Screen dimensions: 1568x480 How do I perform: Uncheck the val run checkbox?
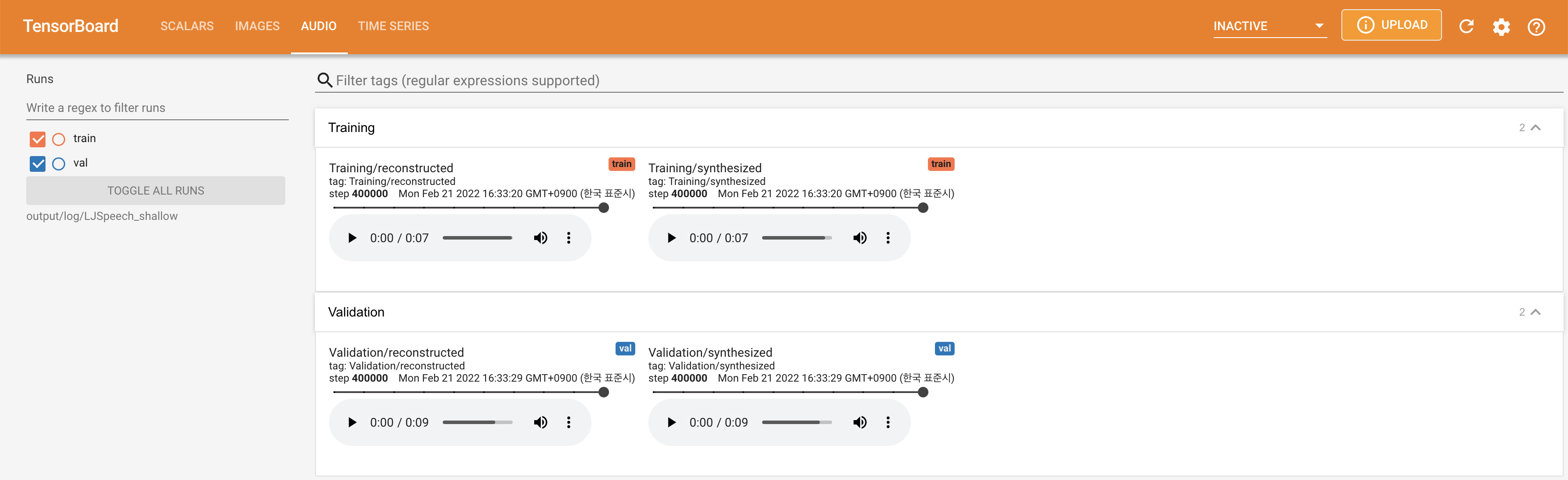(x=38, y=163)
